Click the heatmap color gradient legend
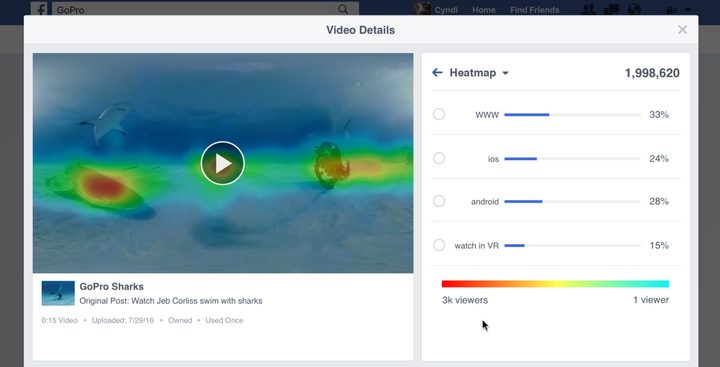The width and height of the screenshot is (720, 367). click(x=555, y=284)
